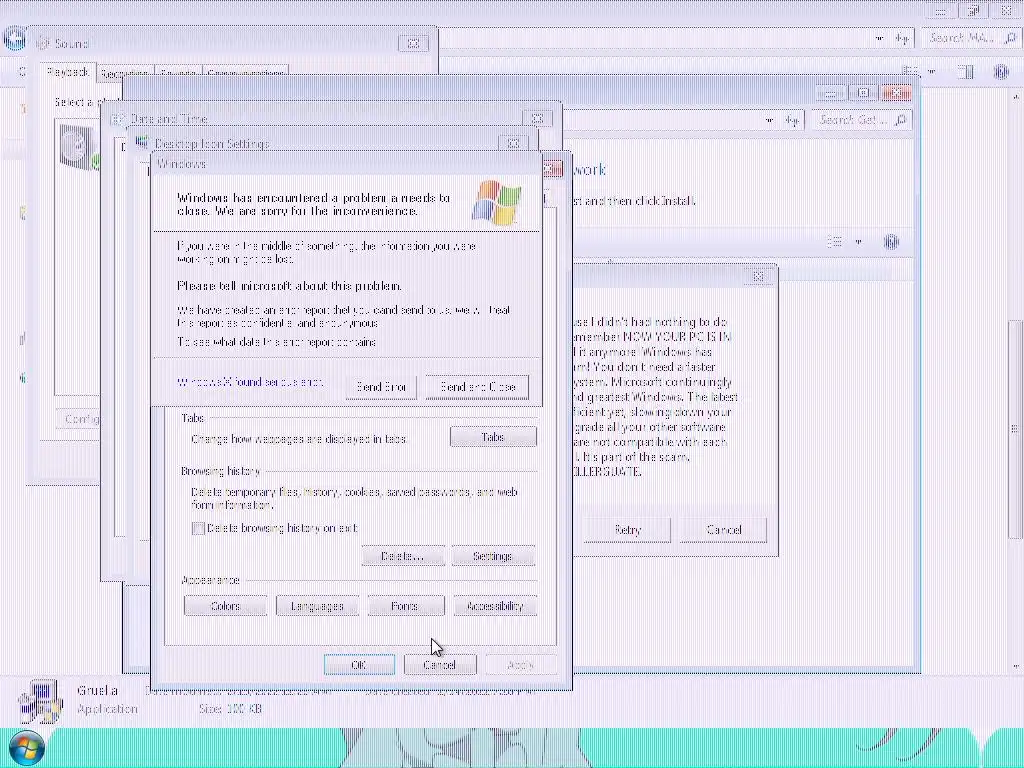1024x768 pixels.
Task: Switch to the Playback tab in Sound
Action: pyautogui.click(x=68, y=72)
